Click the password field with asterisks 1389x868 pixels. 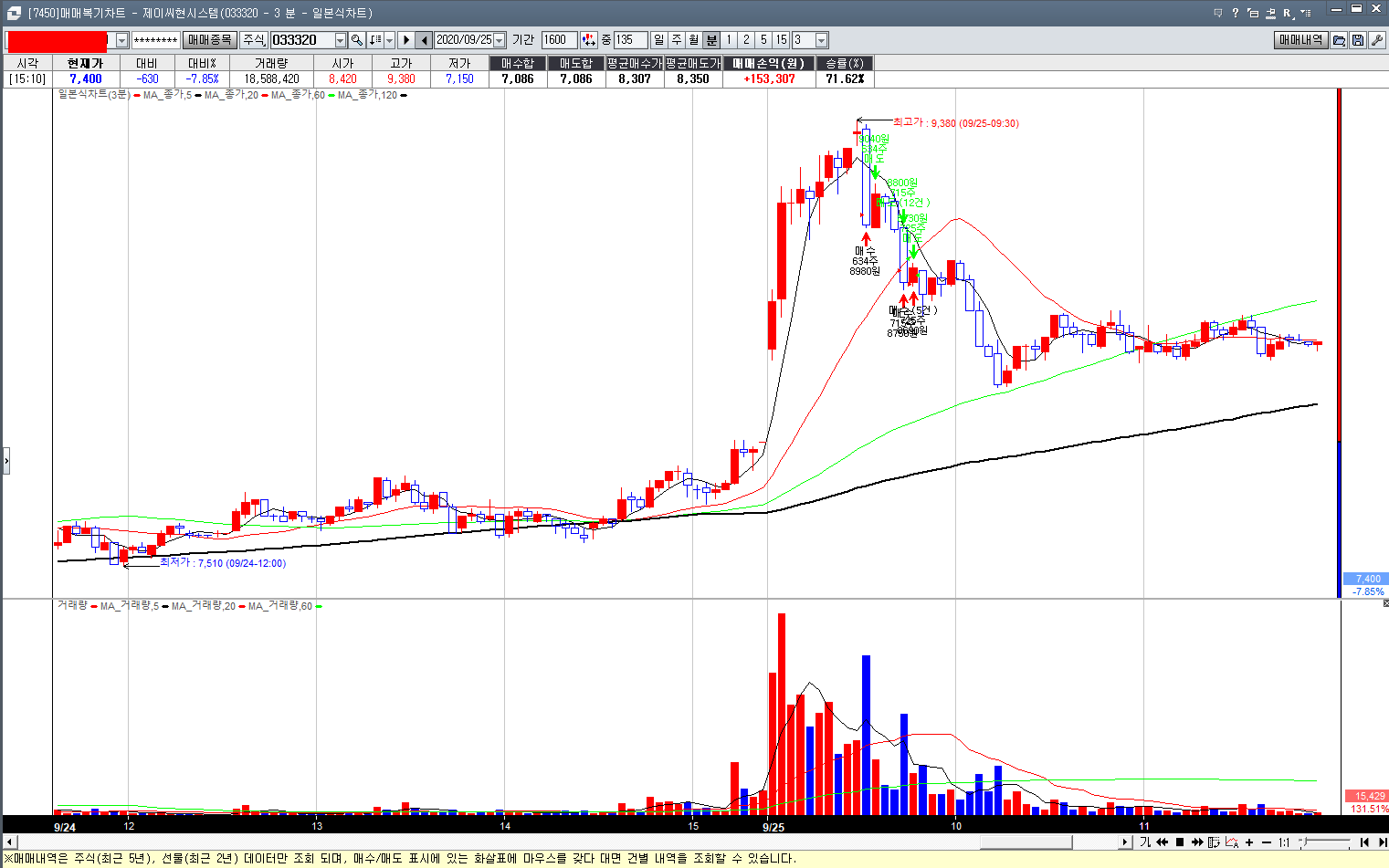pyautogui.click(x=155, y=40)
